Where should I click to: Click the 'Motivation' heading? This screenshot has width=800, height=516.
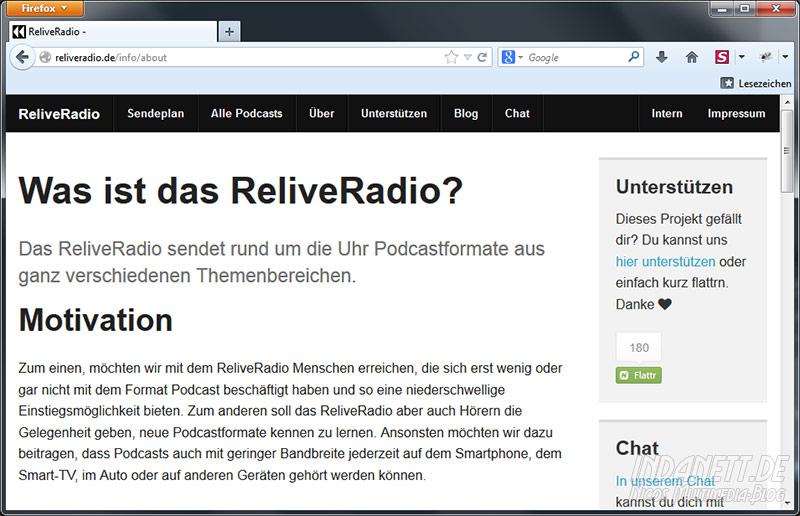click(95, 320)
